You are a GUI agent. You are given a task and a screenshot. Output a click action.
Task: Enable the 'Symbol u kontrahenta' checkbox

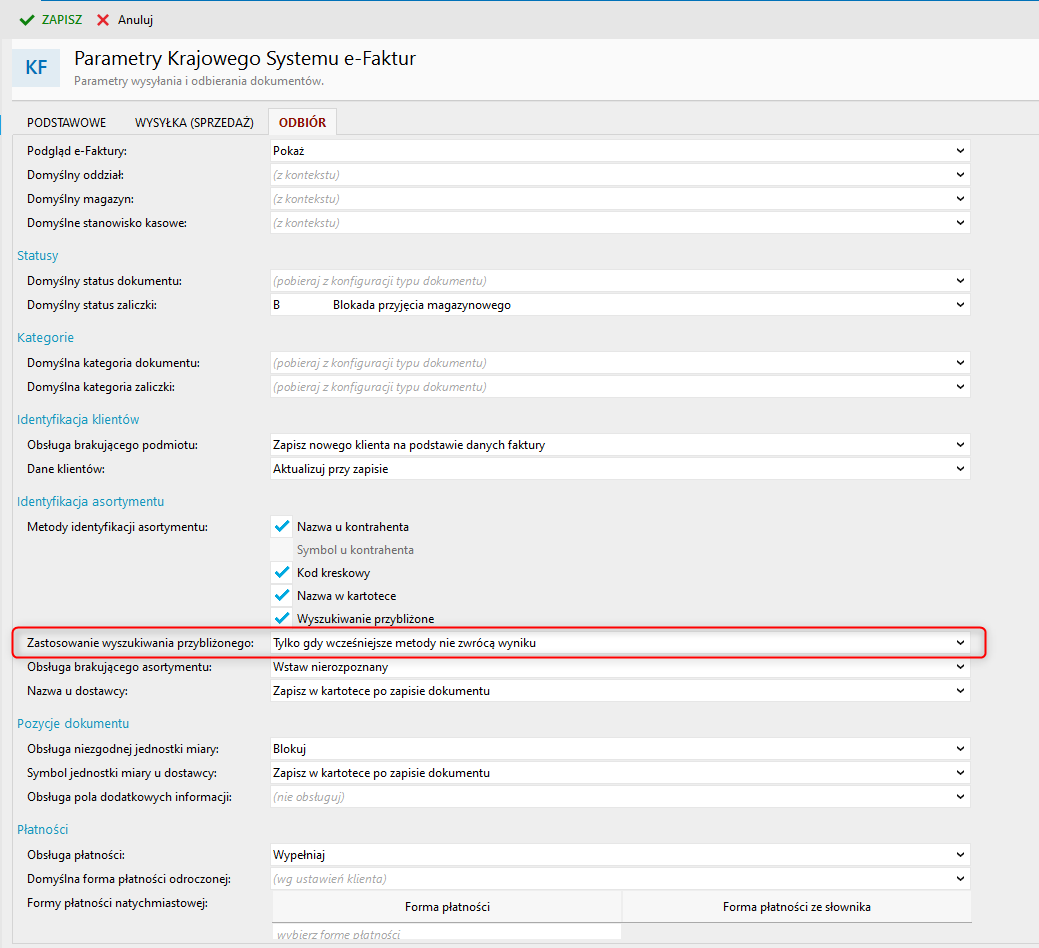click(282, 550)
